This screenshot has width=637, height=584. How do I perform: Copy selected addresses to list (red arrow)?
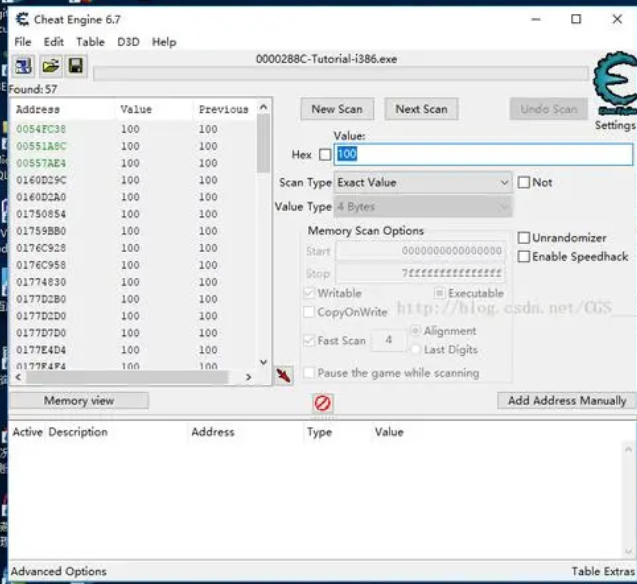[284, 375]
